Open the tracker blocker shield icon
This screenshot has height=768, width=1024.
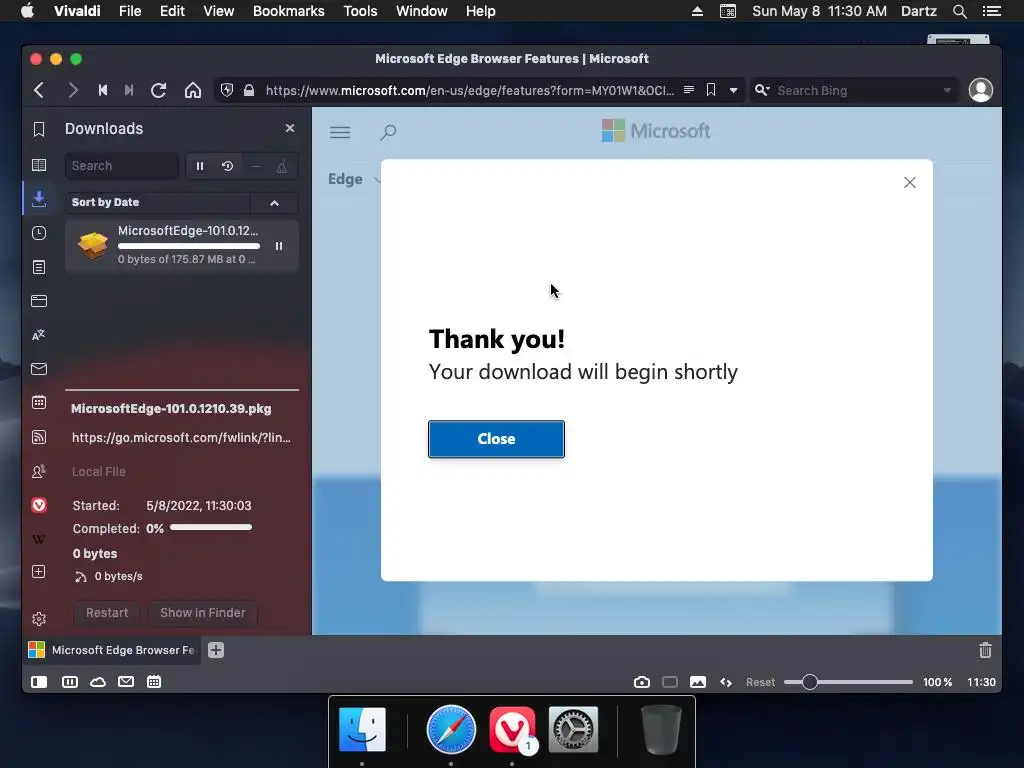tap(227, 90)
